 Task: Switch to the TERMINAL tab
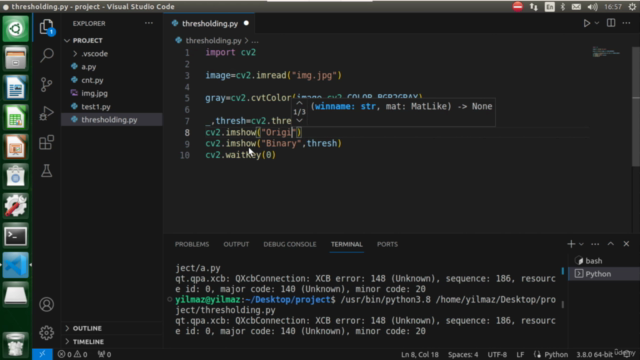click(x=347, y=244)
